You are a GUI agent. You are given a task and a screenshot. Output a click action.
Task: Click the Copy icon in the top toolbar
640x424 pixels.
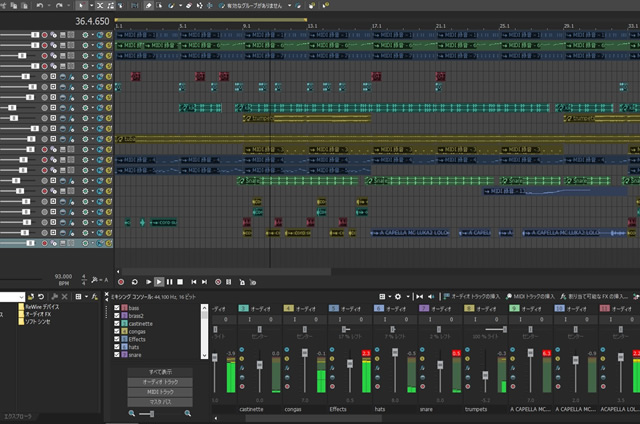click(14, 5)
